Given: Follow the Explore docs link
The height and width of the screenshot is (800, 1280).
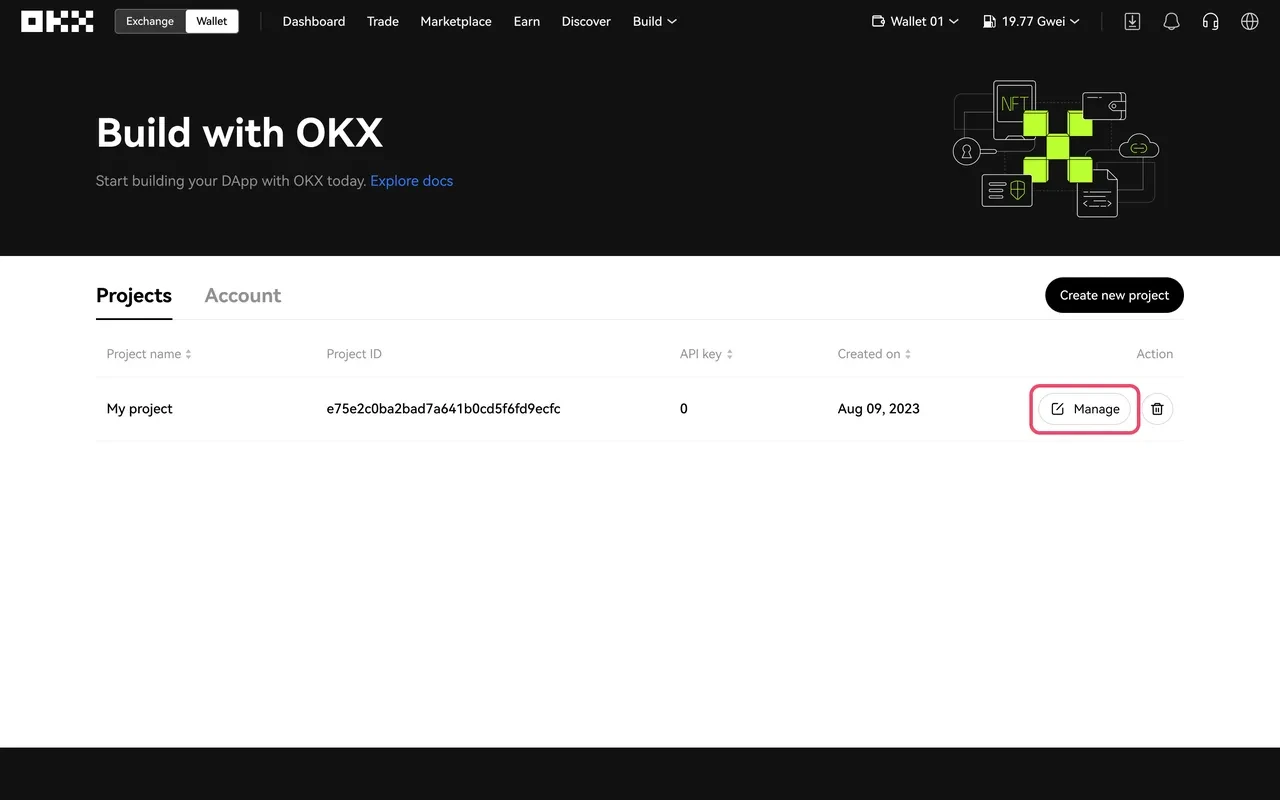Looking at the screenshot, I should tap(411, 181).
